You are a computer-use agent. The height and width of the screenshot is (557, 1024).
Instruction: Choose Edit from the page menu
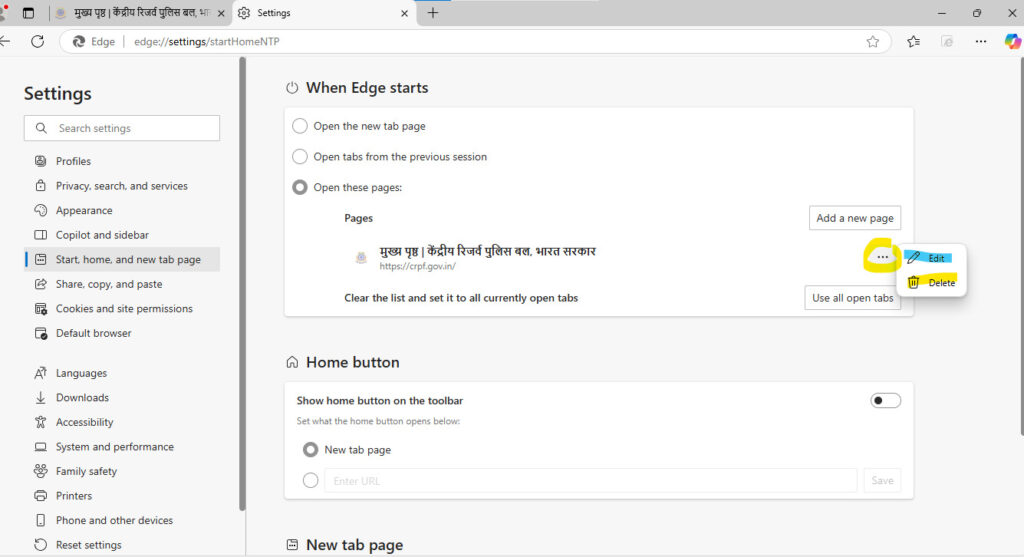(931, 258)
